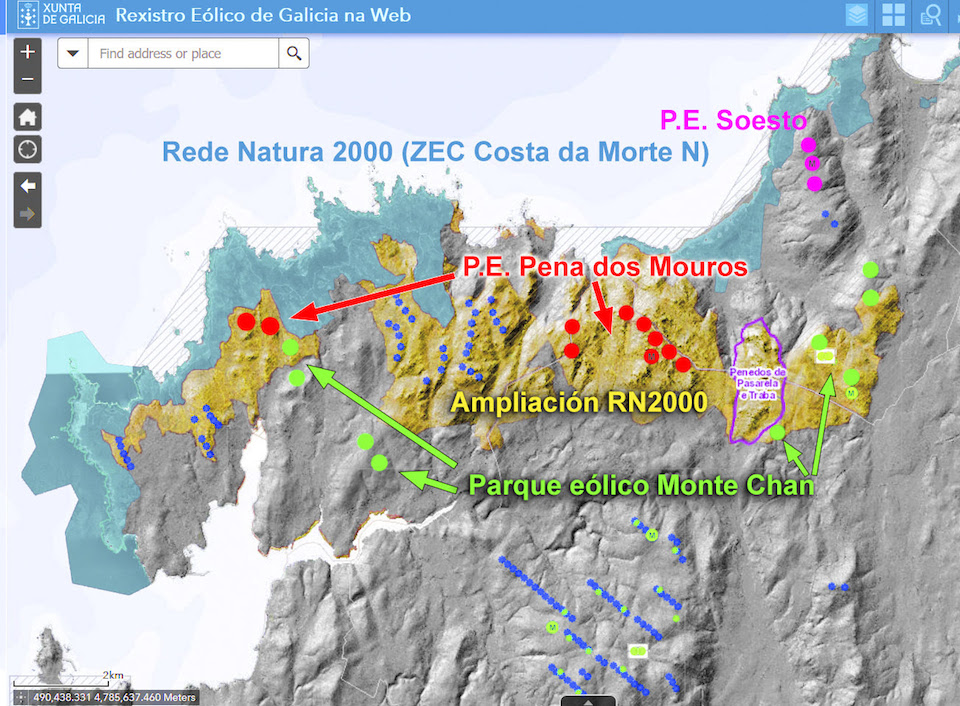Toggle the coordinate capture button
This screenshot has height=706, width=960.
pyautogui.click(x=21, y=697)
